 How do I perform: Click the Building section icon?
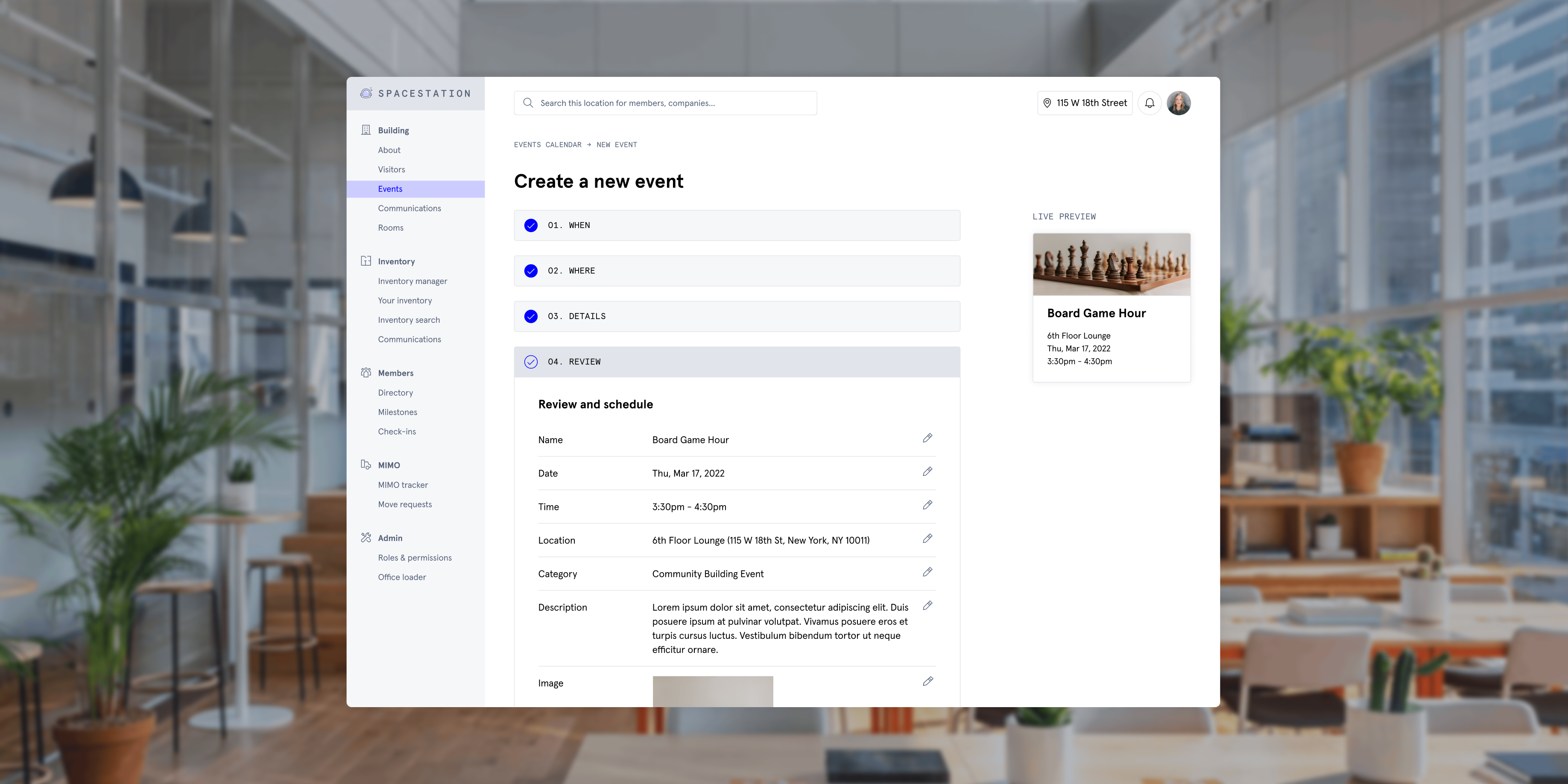point(366,130)
